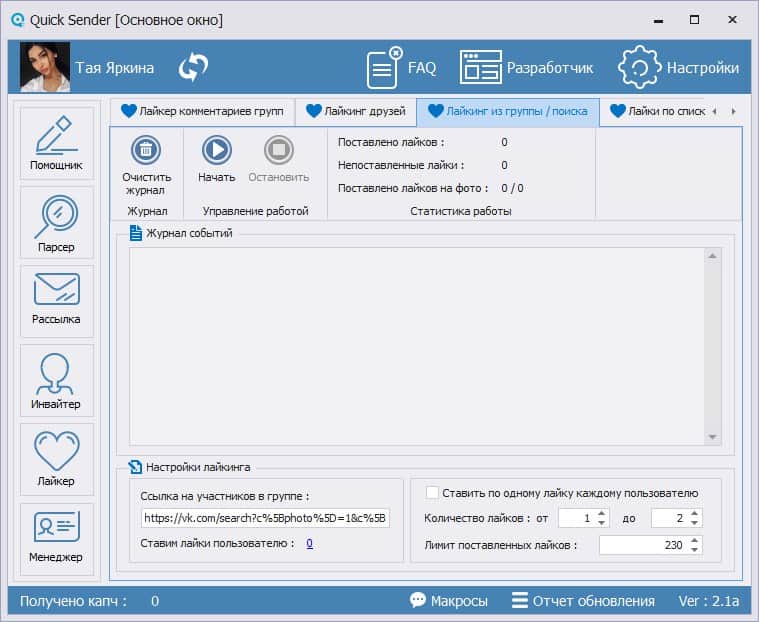Viewport: 759px width, 622px height.
Task: Increase the 'от' likes count
Action: pos(601,514)
